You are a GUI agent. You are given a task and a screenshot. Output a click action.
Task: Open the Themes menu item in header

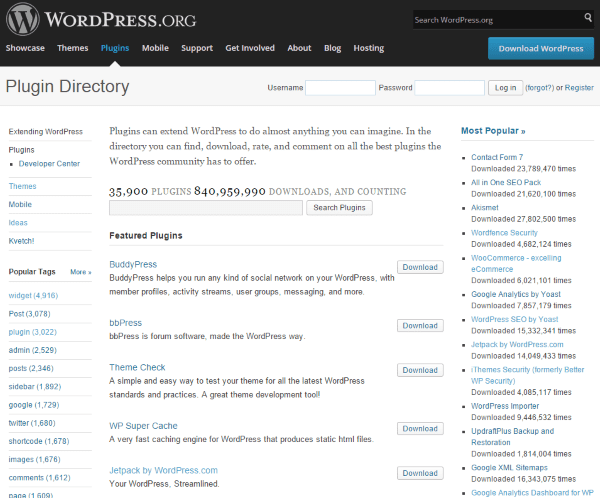coord(73,48)
